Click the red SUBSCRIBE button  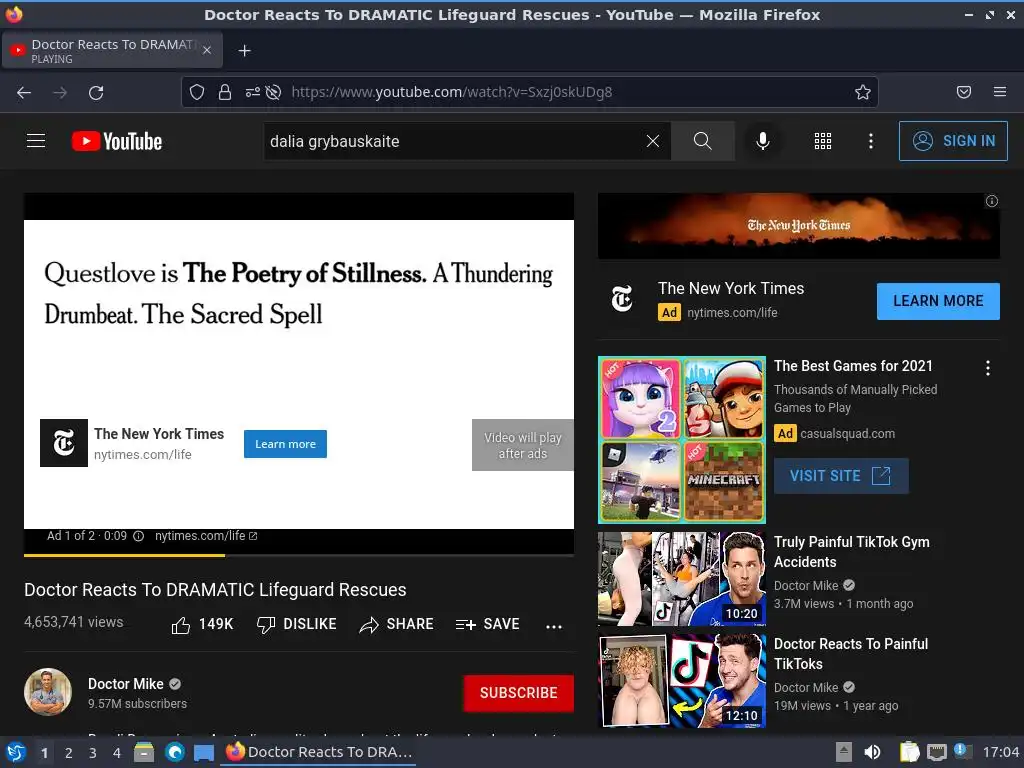point(519,693)
